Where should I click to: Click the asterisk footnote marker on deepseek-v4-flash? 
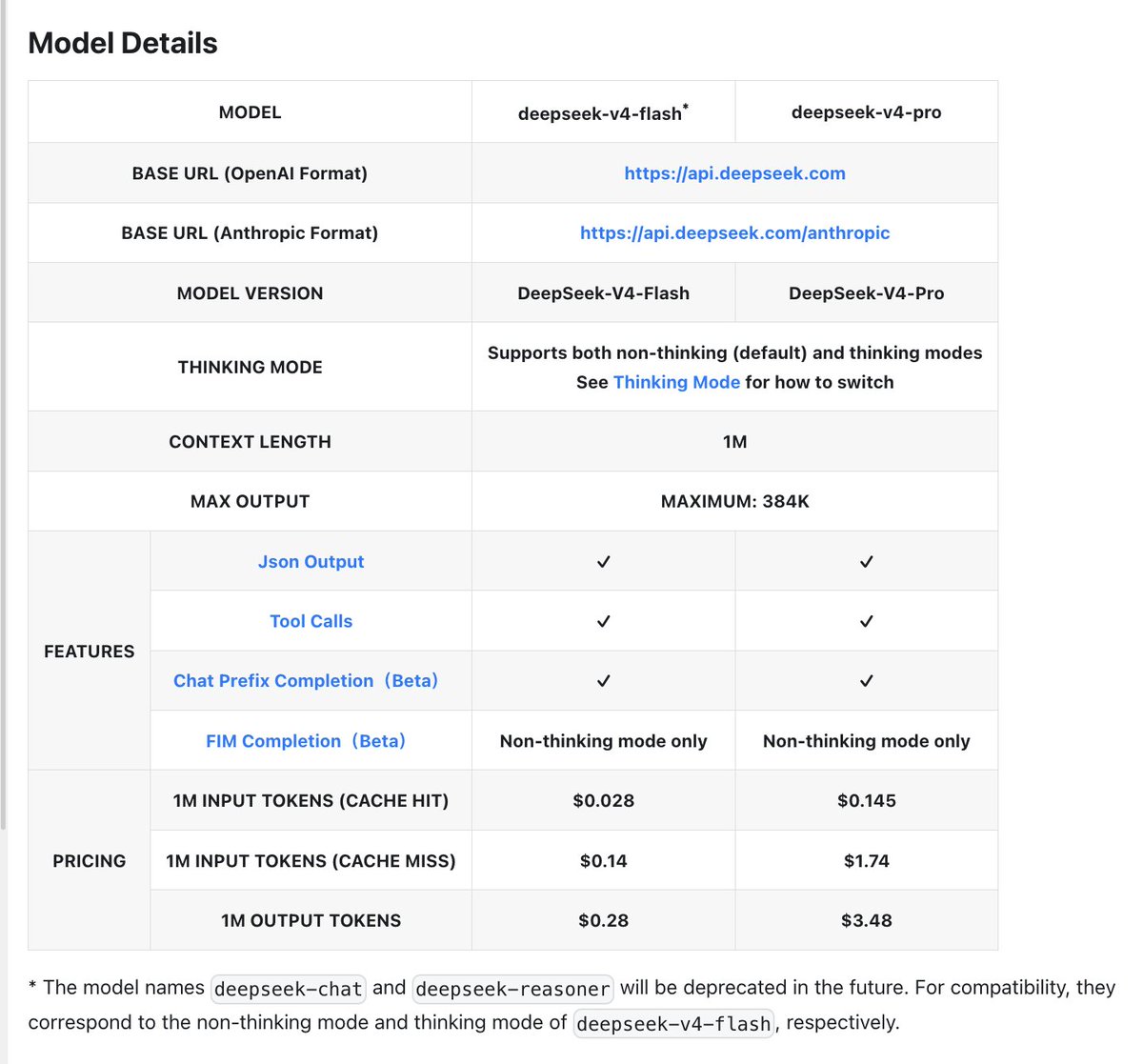(686, 105)
